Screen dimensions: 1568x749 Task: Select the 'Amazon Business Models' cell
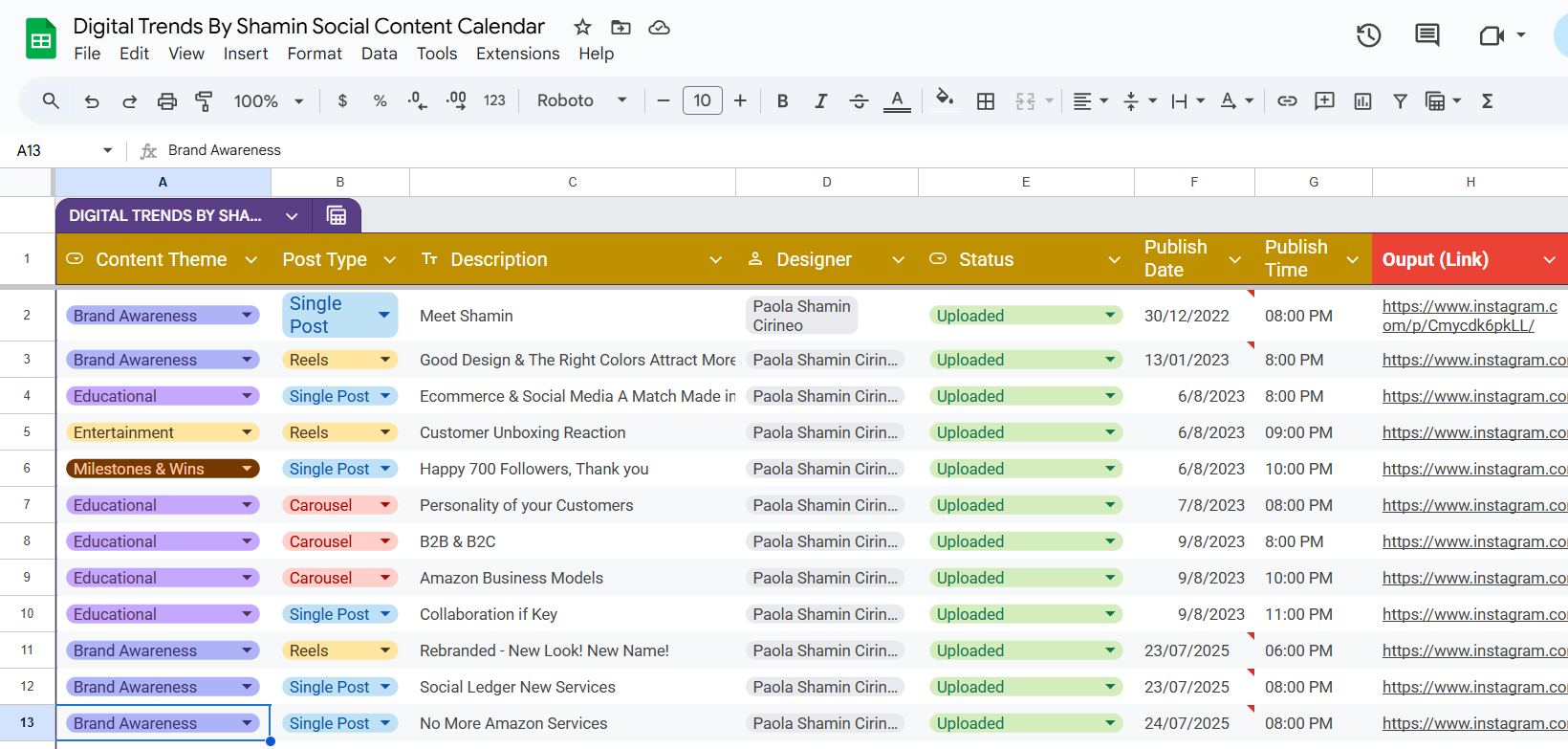click(573, 578)
